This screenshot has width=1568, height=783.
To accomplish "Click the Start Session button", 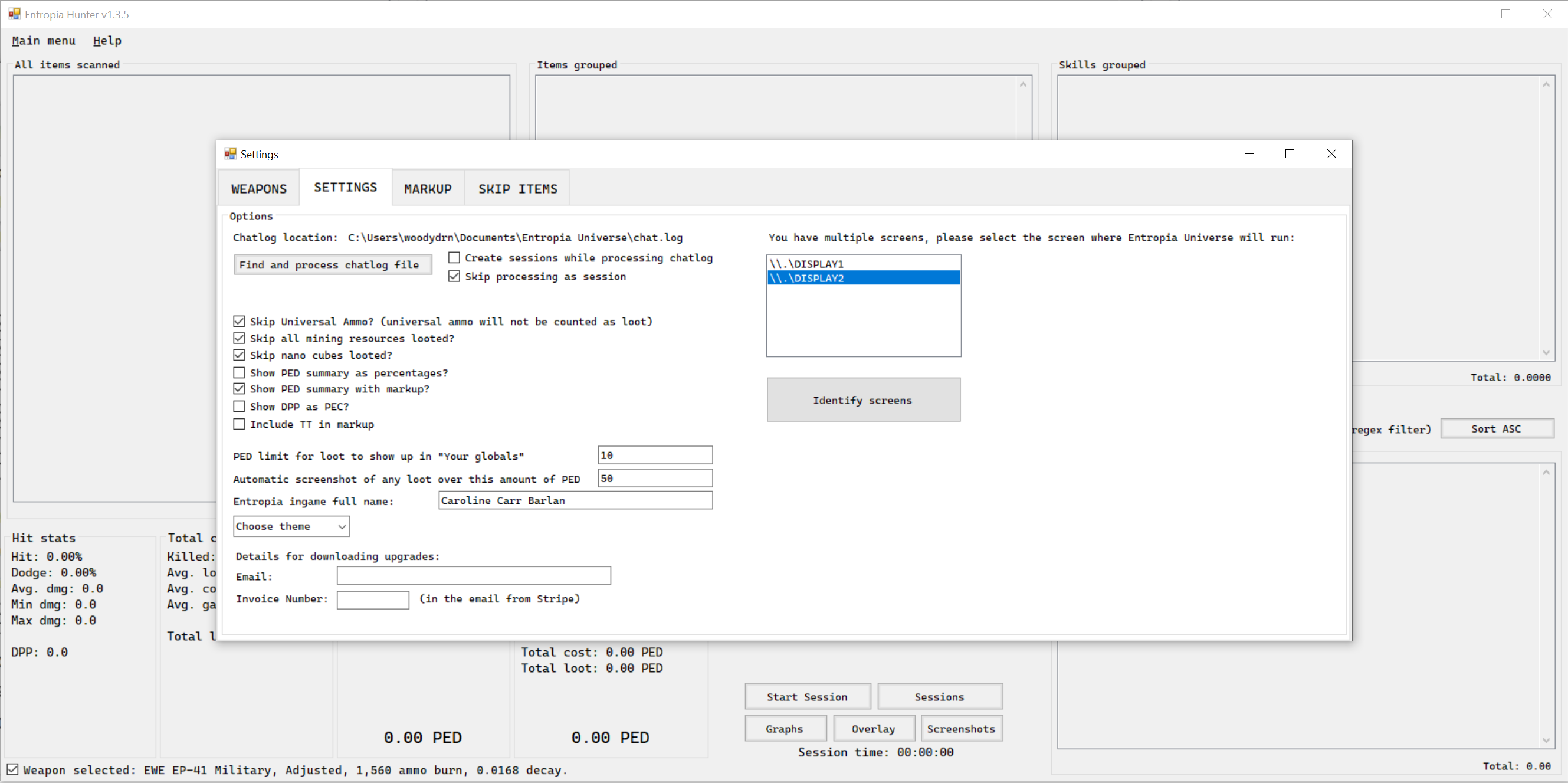I will point(807,696).
